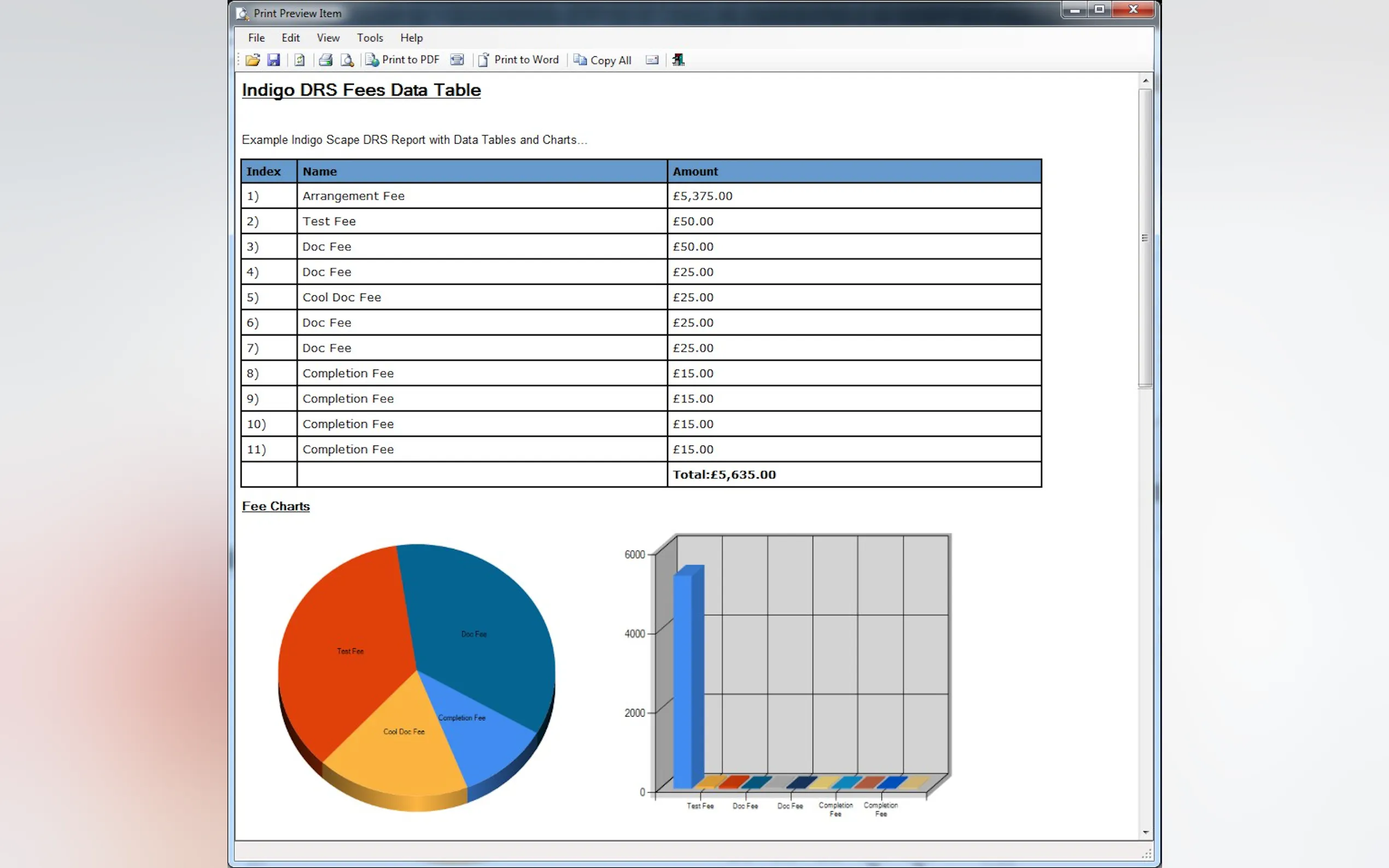Open the File menu
This screenshot has height=868, width=1389.
pos(256,38)
